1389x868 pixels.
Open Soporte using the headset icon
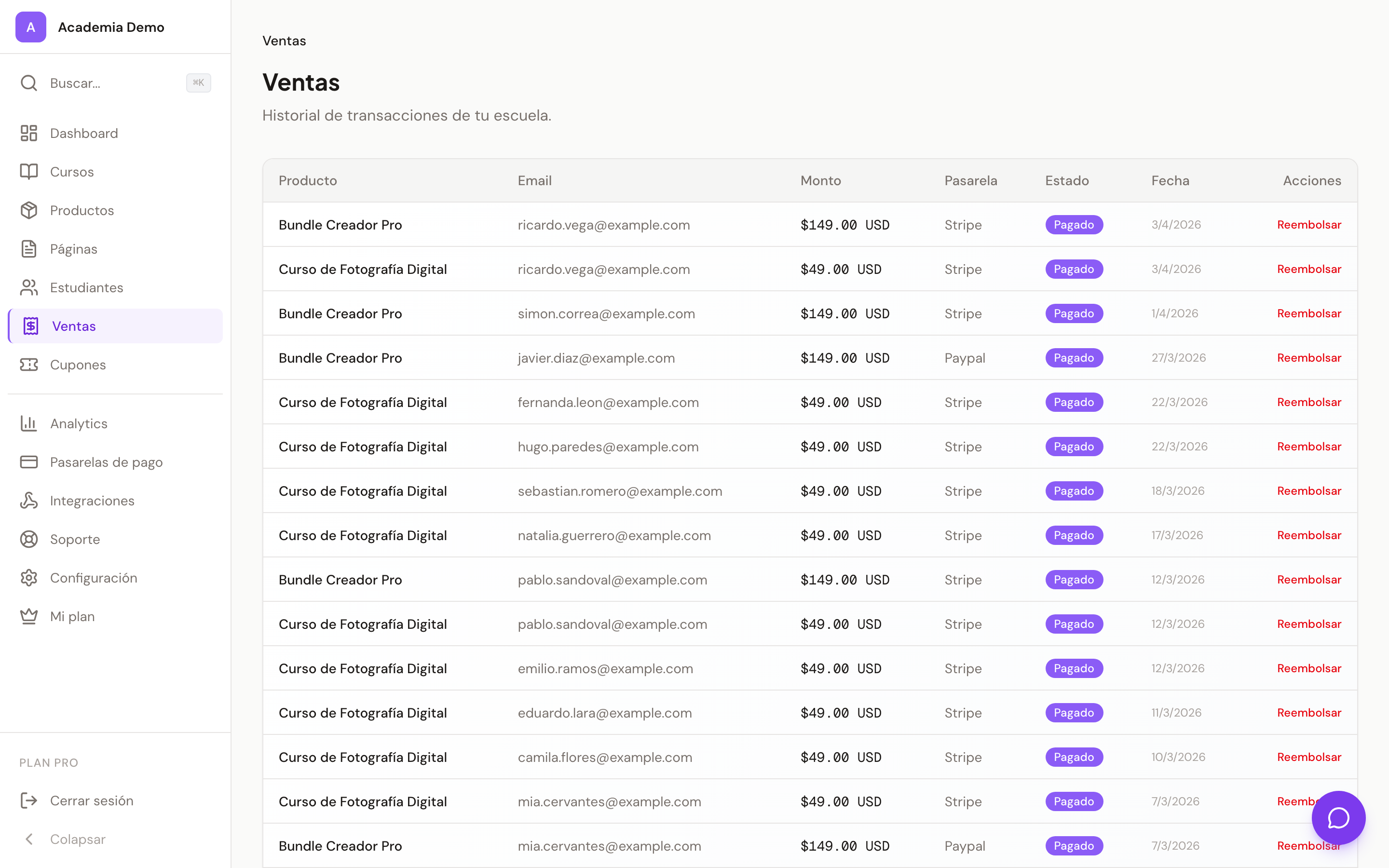pos(30,539)
